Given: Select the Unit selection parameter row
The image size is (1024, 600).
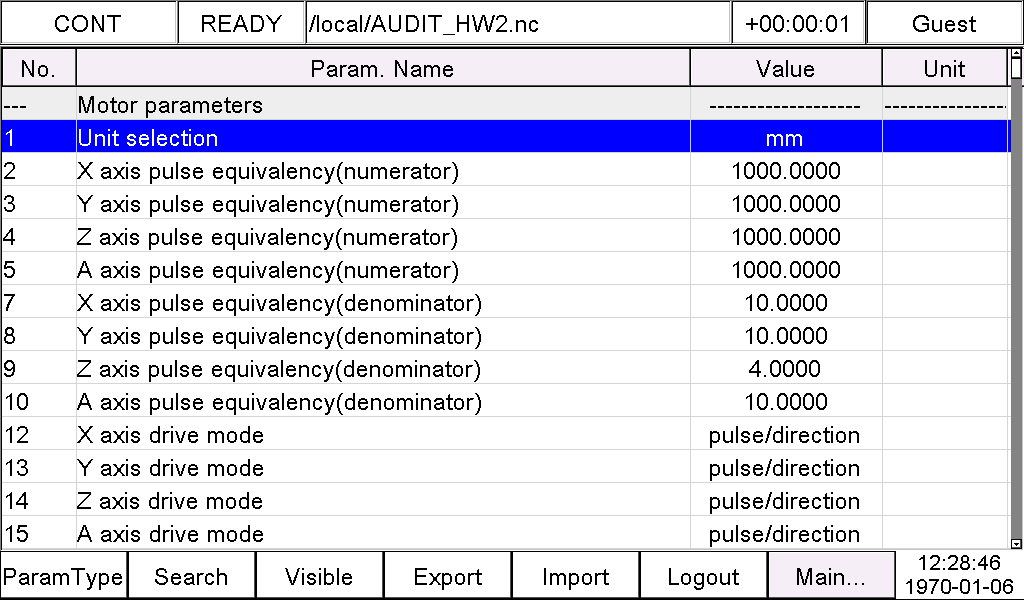Looking at the screenshot, I should coord(506,137).
